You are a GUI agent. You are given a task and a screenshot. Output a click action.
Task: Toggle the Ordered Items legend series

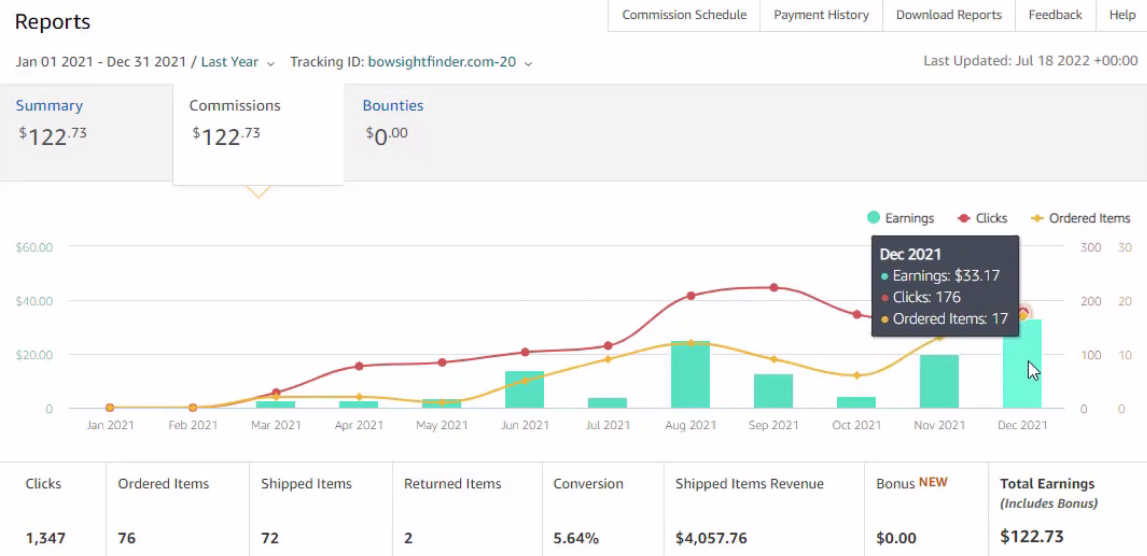click(1080, 218)
